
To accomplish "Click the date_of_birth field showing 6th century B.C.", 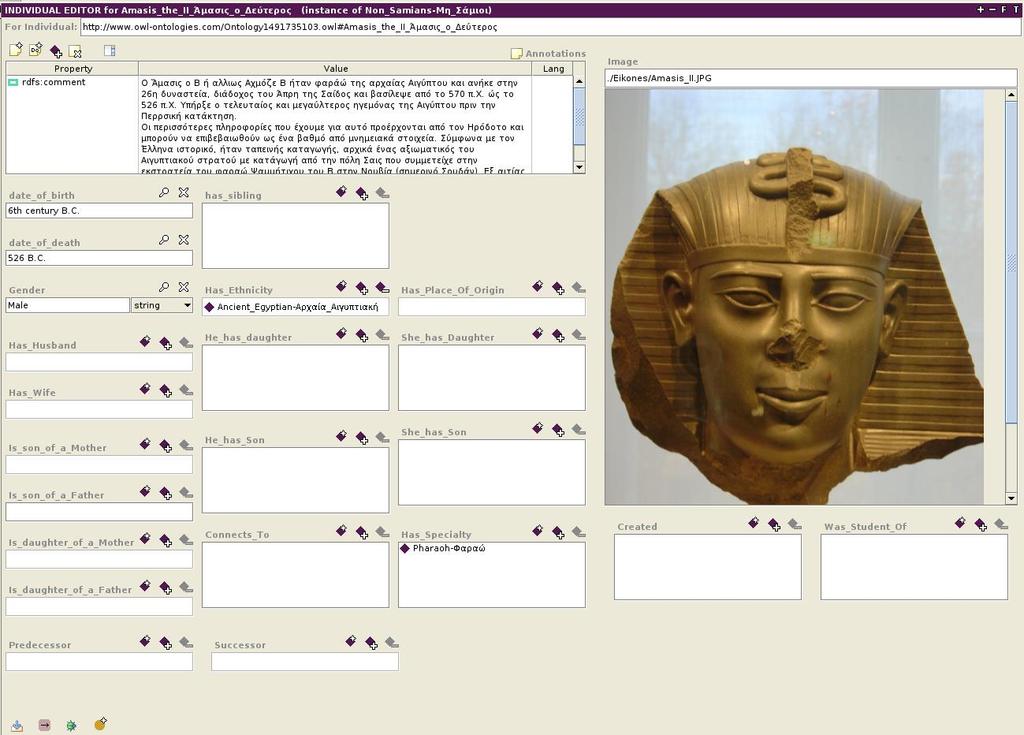I will tap(99, 210).
